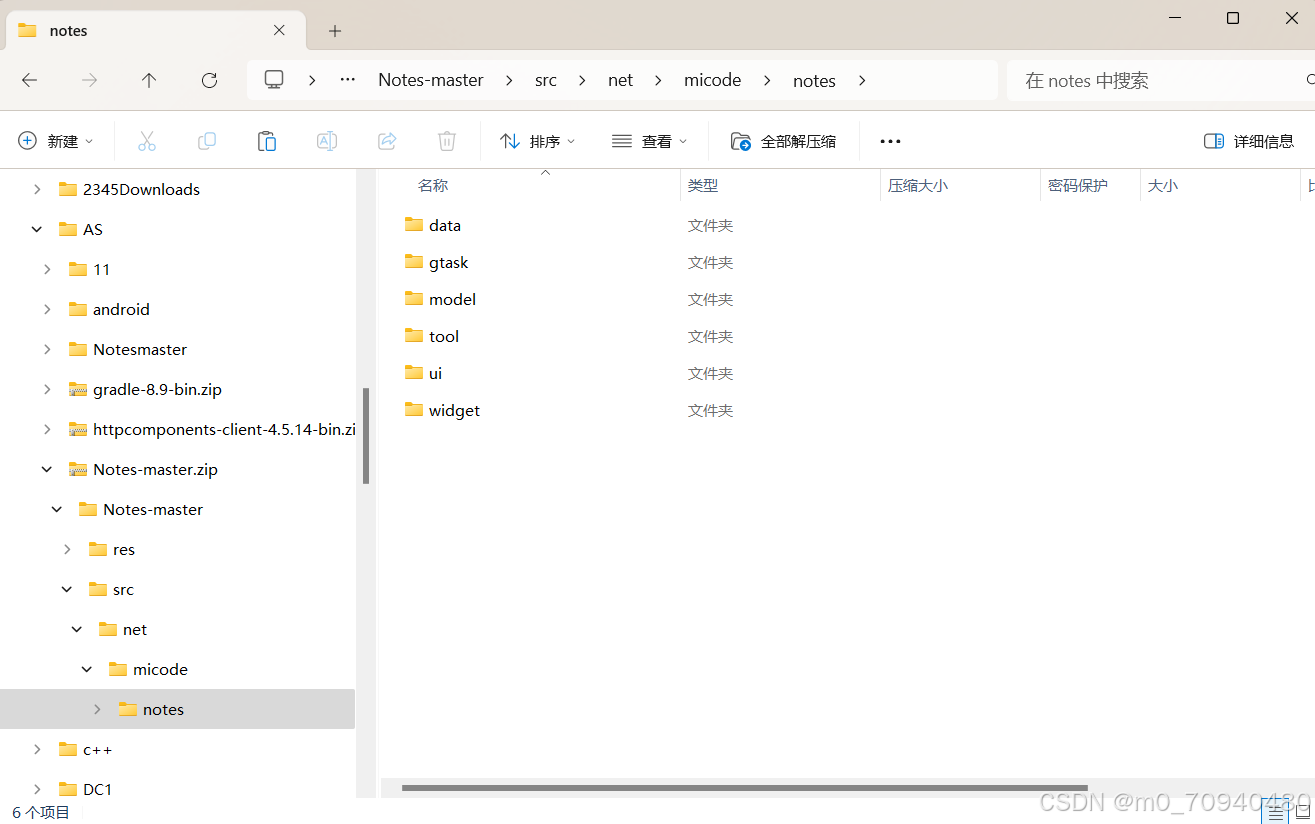Refresh the folder view
The image size is (1315, 824).
tap(209, 80)
